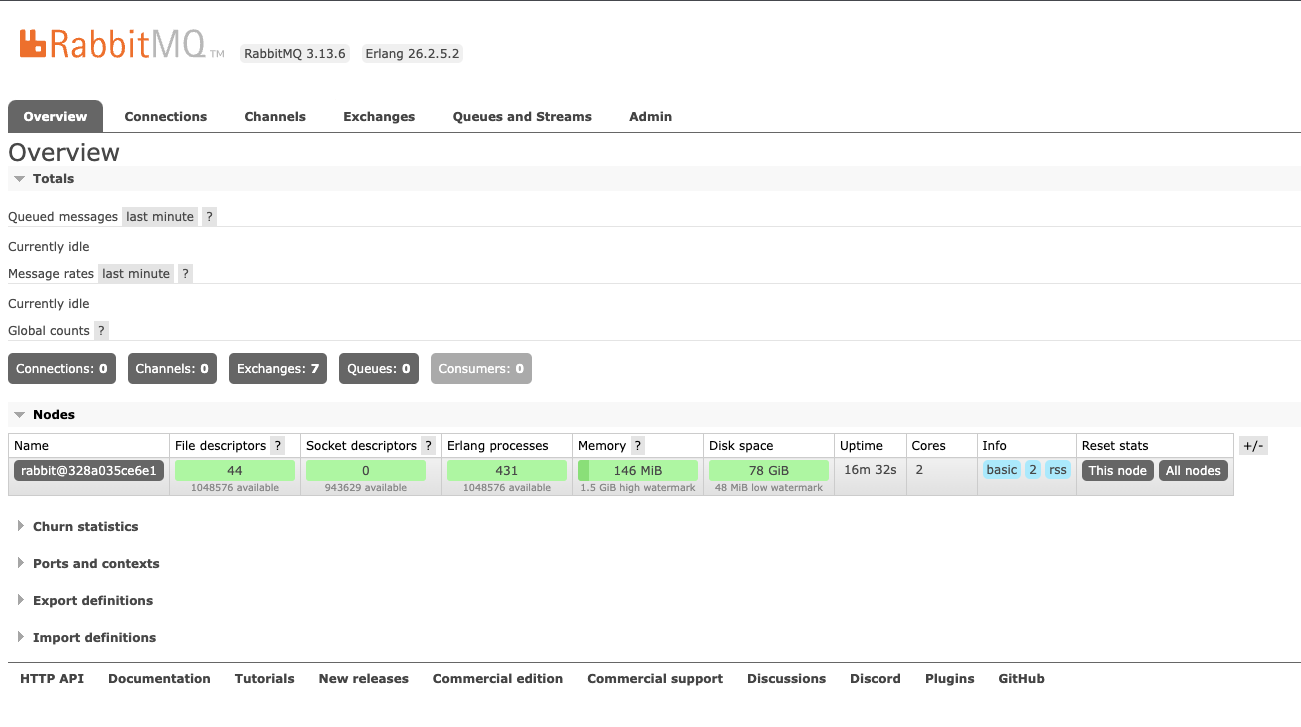
Task: Change Queued messages last minute range
Action: coord(160,217)
